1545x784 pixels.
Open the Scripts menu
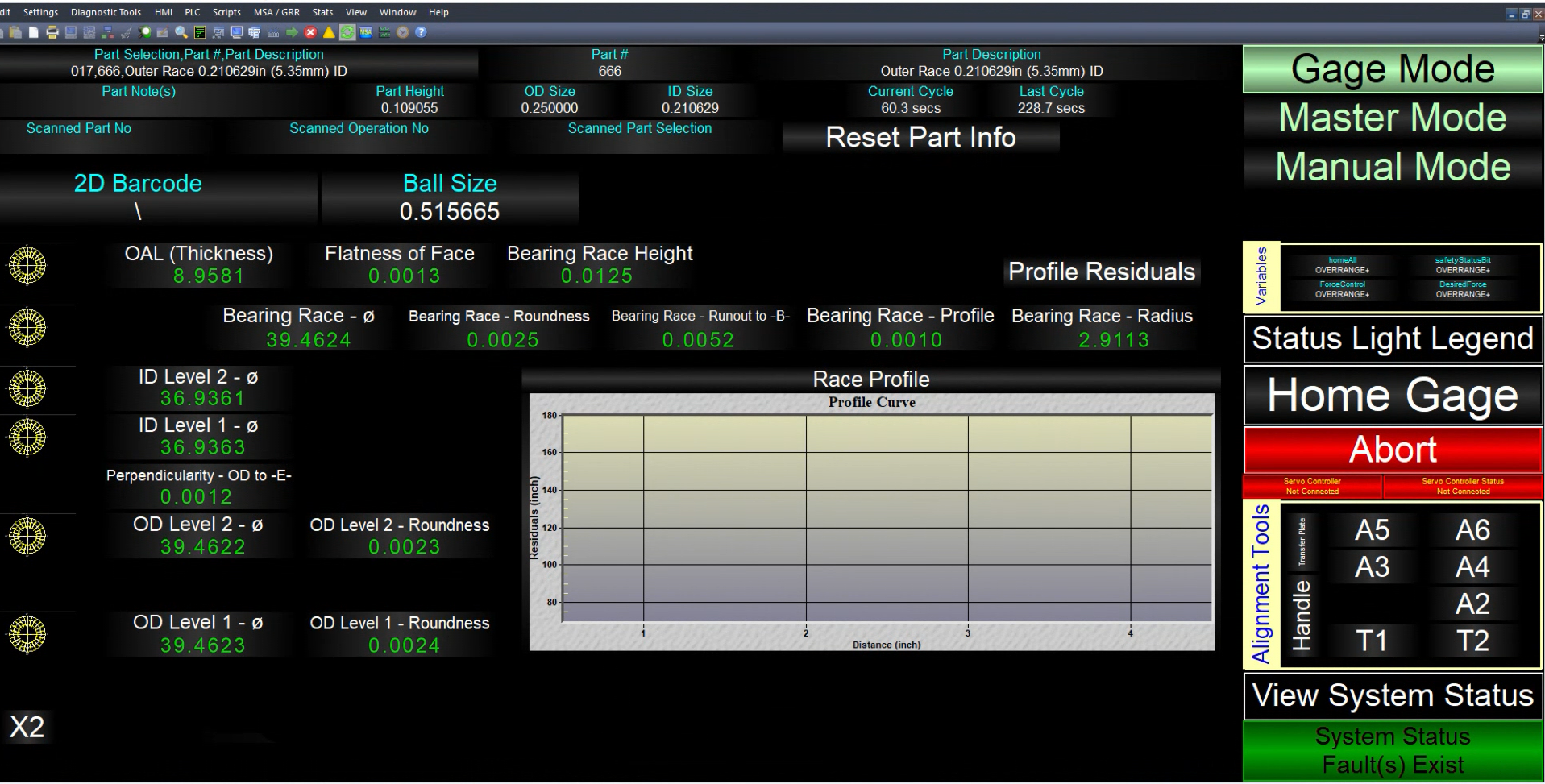(x=226, y=12)
